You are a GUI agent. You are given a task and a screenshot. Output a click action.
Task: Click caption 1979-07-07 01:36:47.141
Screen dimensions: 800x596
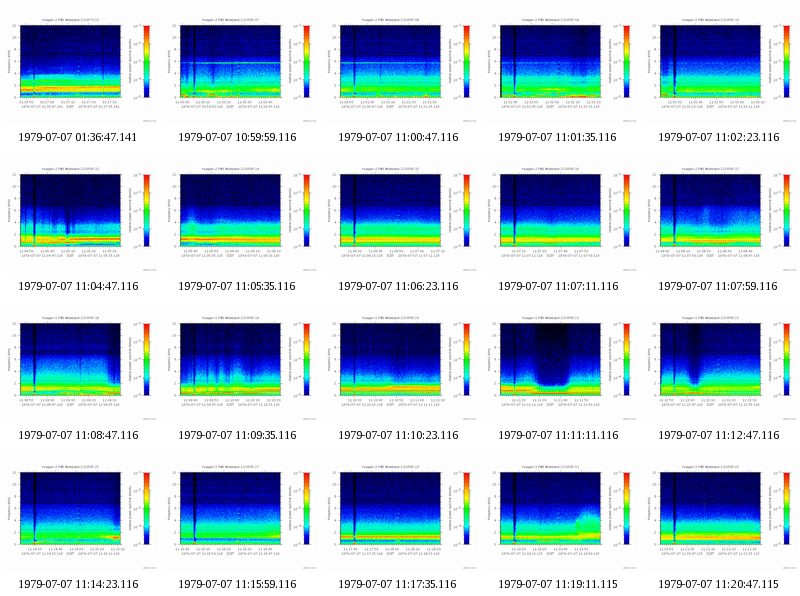click(x=78, y=137)
